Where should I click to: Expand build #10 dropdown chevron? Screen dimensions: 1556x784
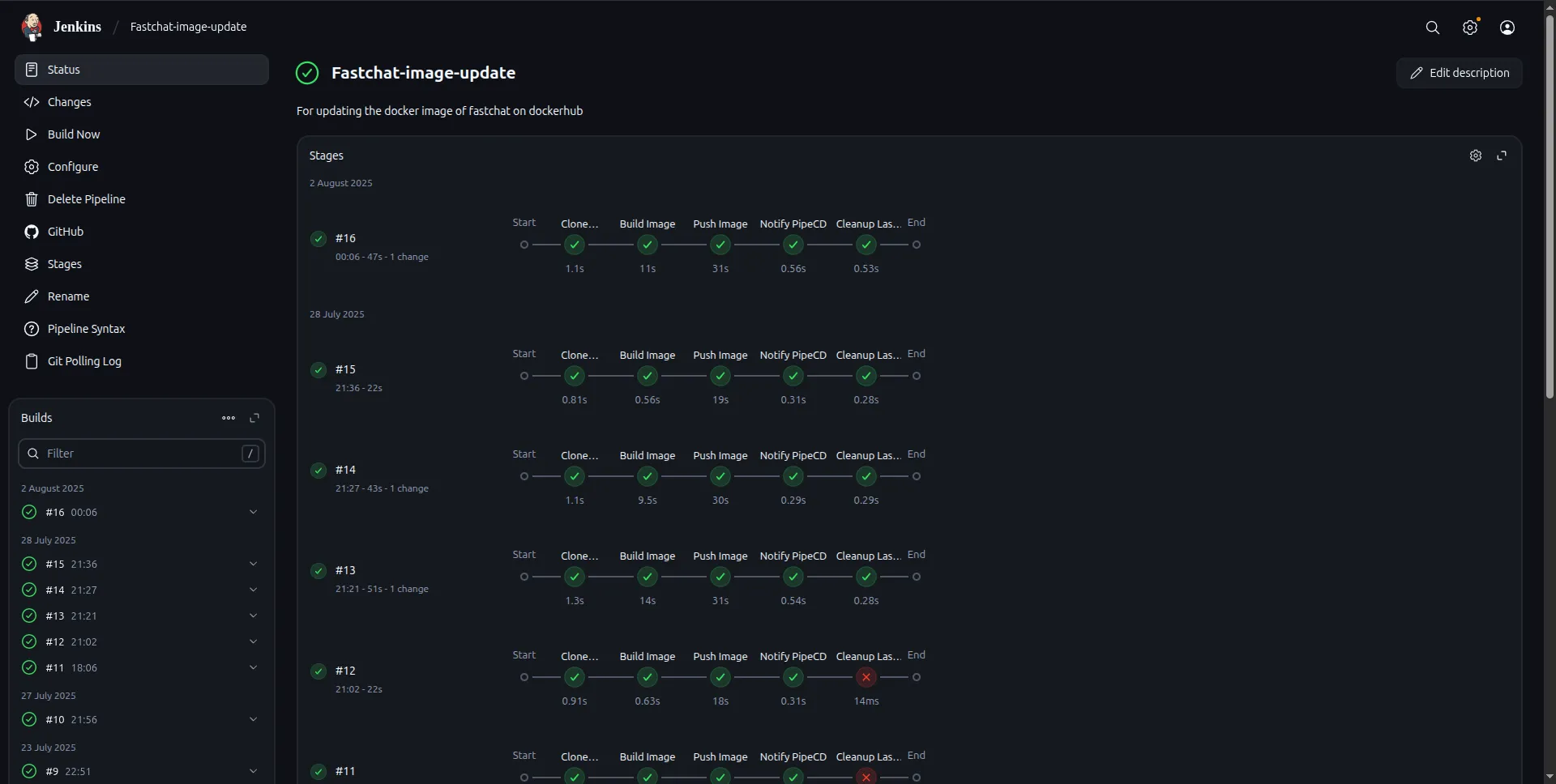pos(253,719)
